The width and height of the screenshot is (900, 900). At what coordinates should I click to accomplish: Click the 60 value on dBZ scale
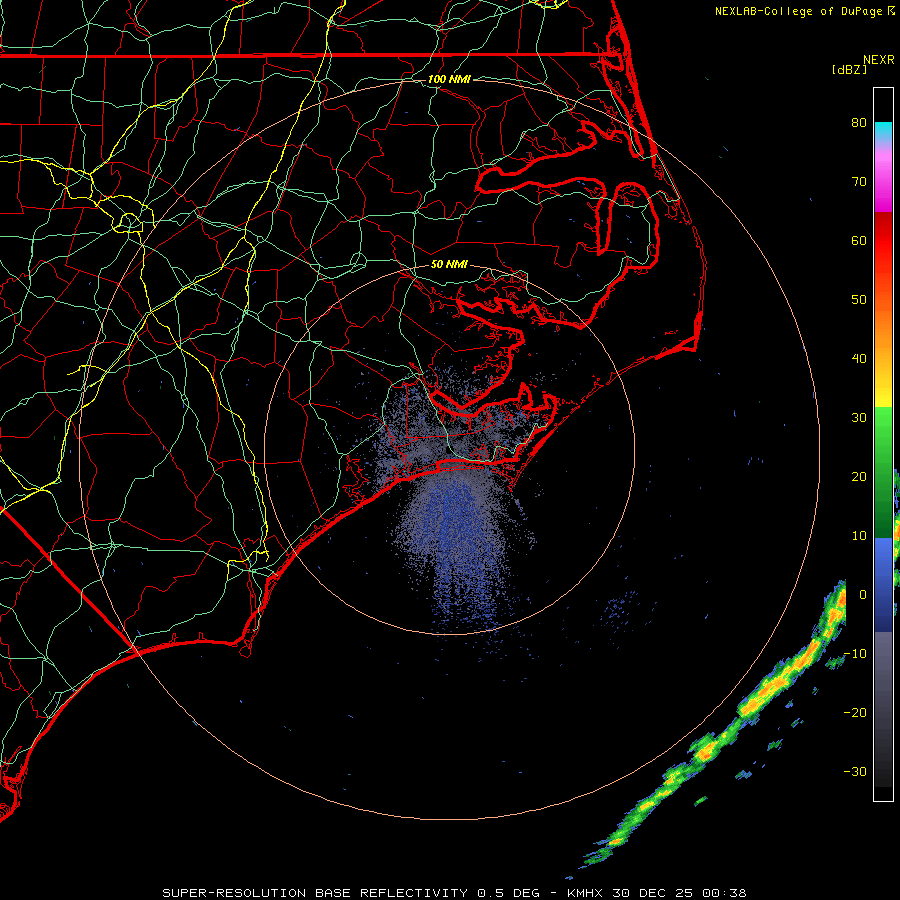click(x=859, y=240)
